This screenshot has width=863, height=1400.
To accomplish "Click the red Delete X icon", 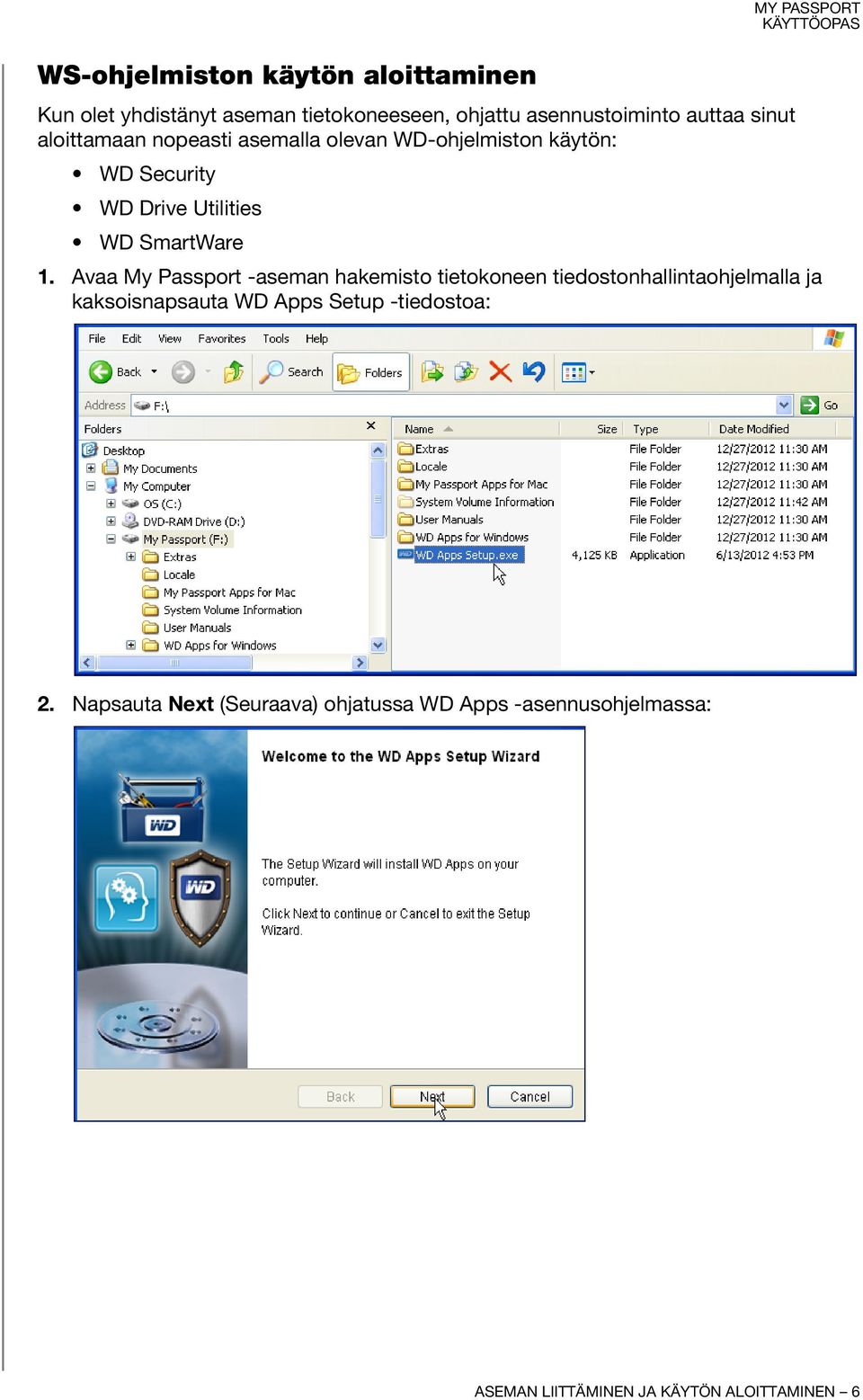I will click(x=500, y=371).
